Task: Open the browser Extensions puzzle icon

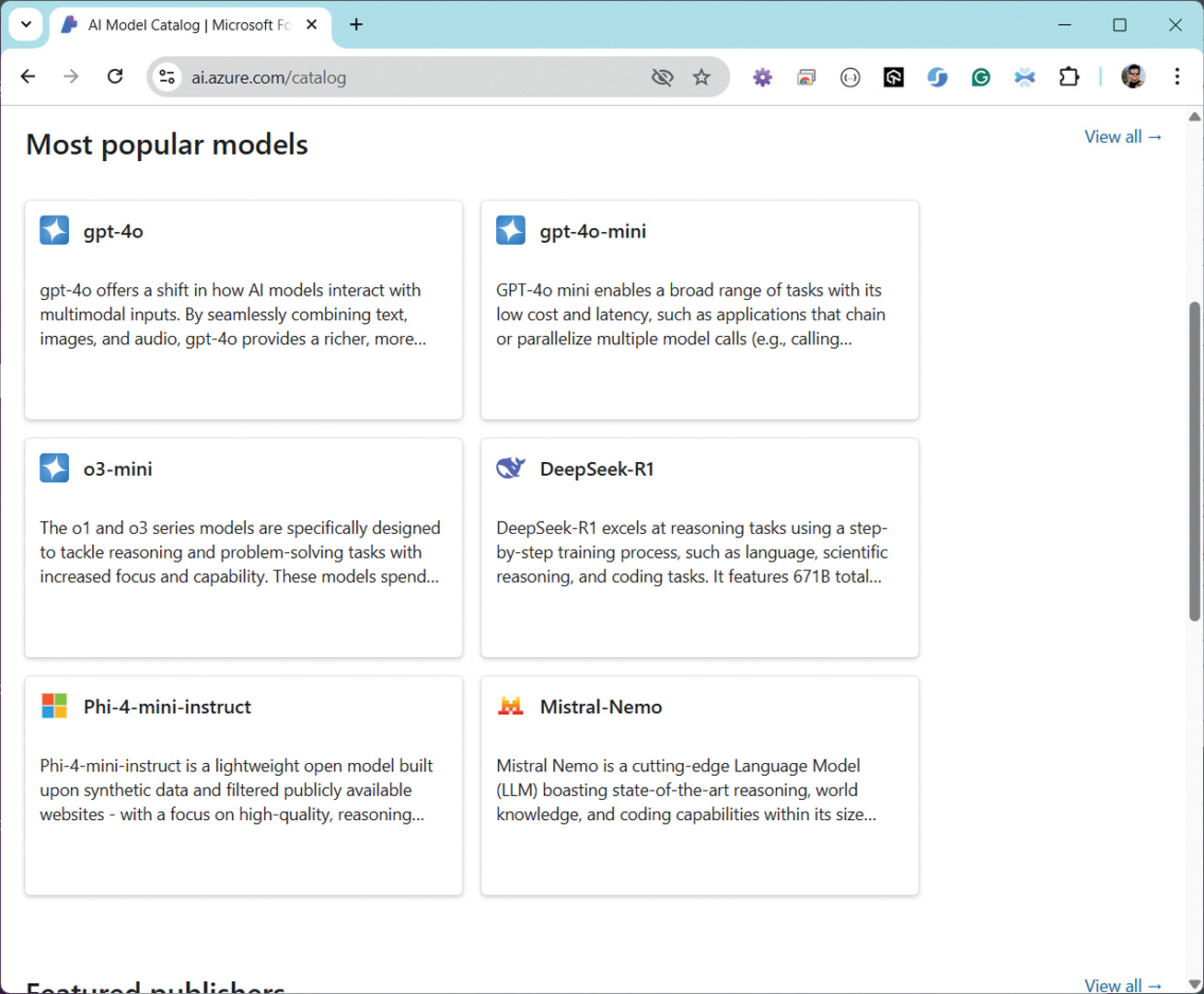Action: pos(1069,77)
